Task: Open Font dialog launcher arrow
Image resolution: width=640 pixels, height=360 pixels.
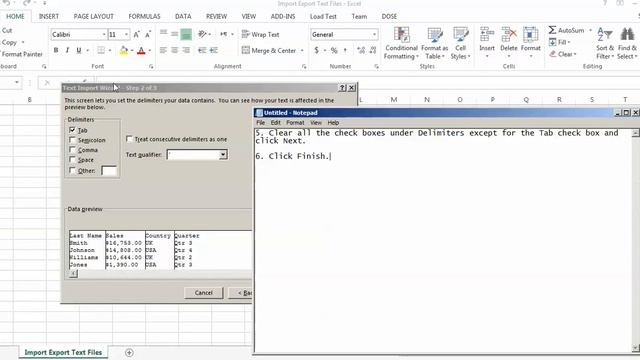Action: click(151, 66)
